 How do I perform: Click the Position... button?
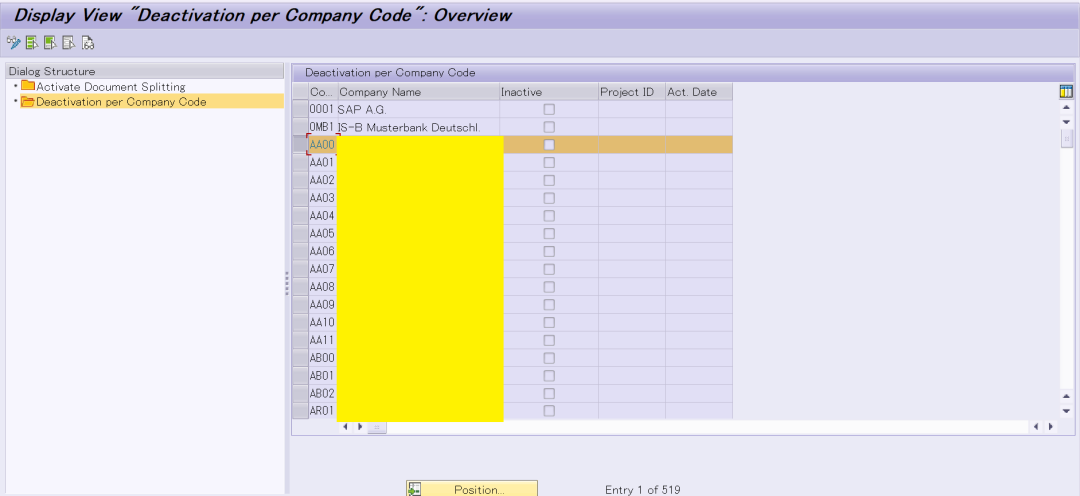pyautogui.click(x=471, y=489)
